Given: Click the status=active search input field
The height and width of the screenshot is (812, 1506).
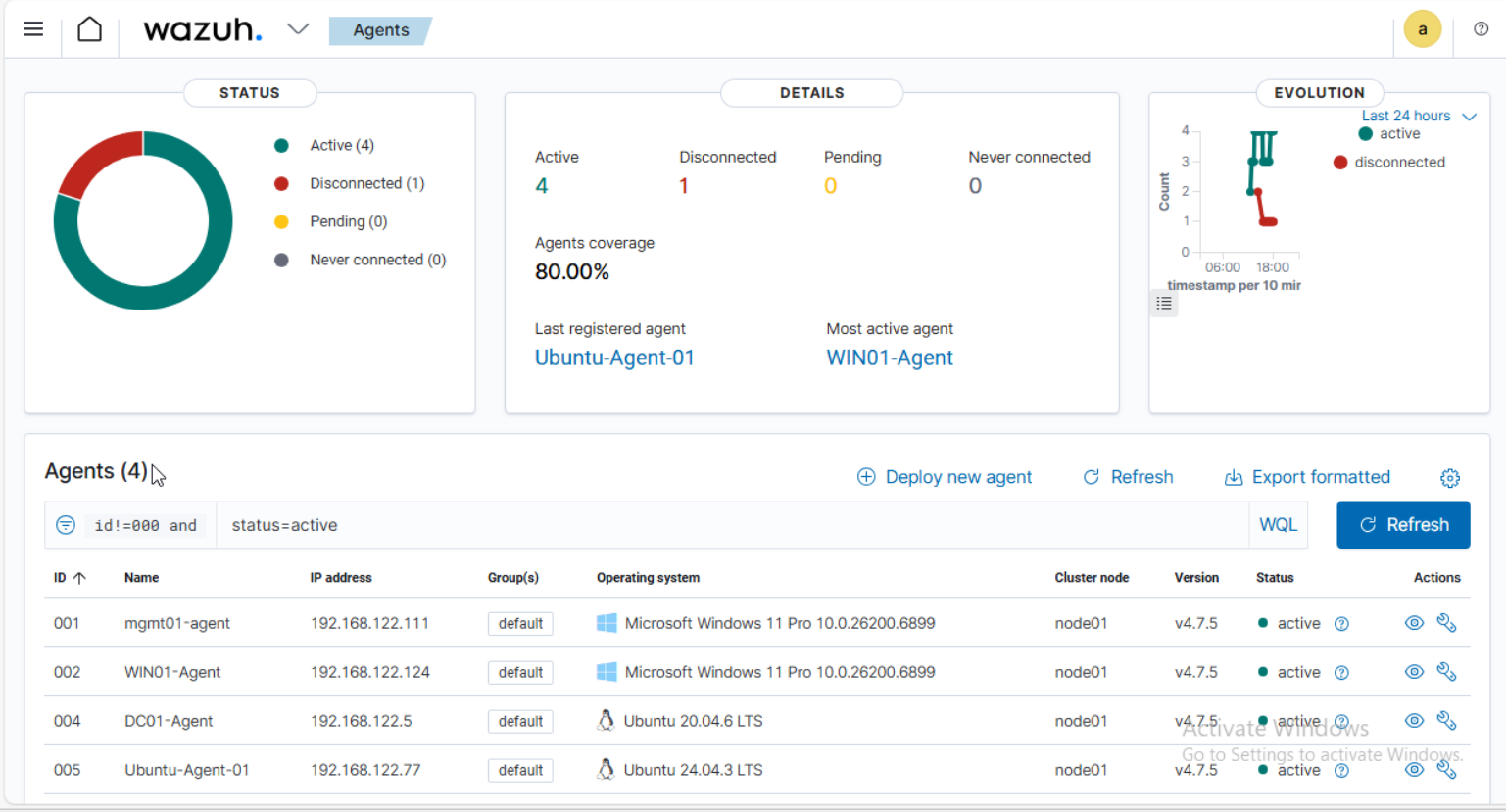Looking at the screenshot, I should tap(588, 524).
